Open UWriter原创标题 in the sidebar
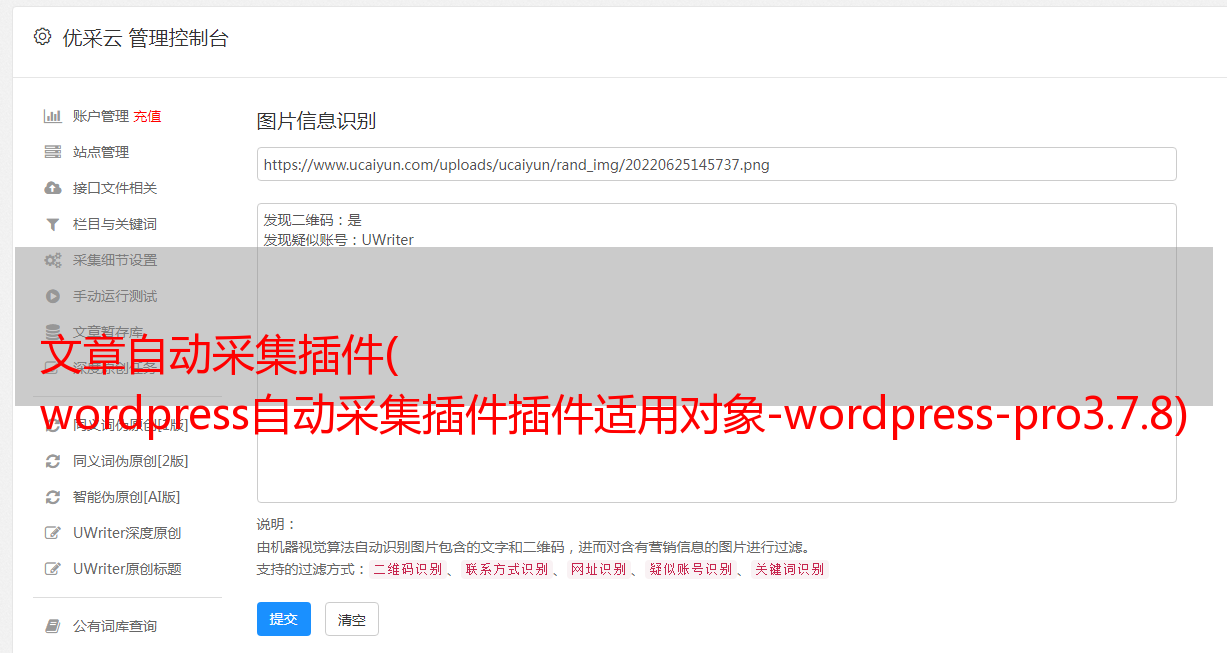Viewport: 1227px width, 653px height. [127, 569]
